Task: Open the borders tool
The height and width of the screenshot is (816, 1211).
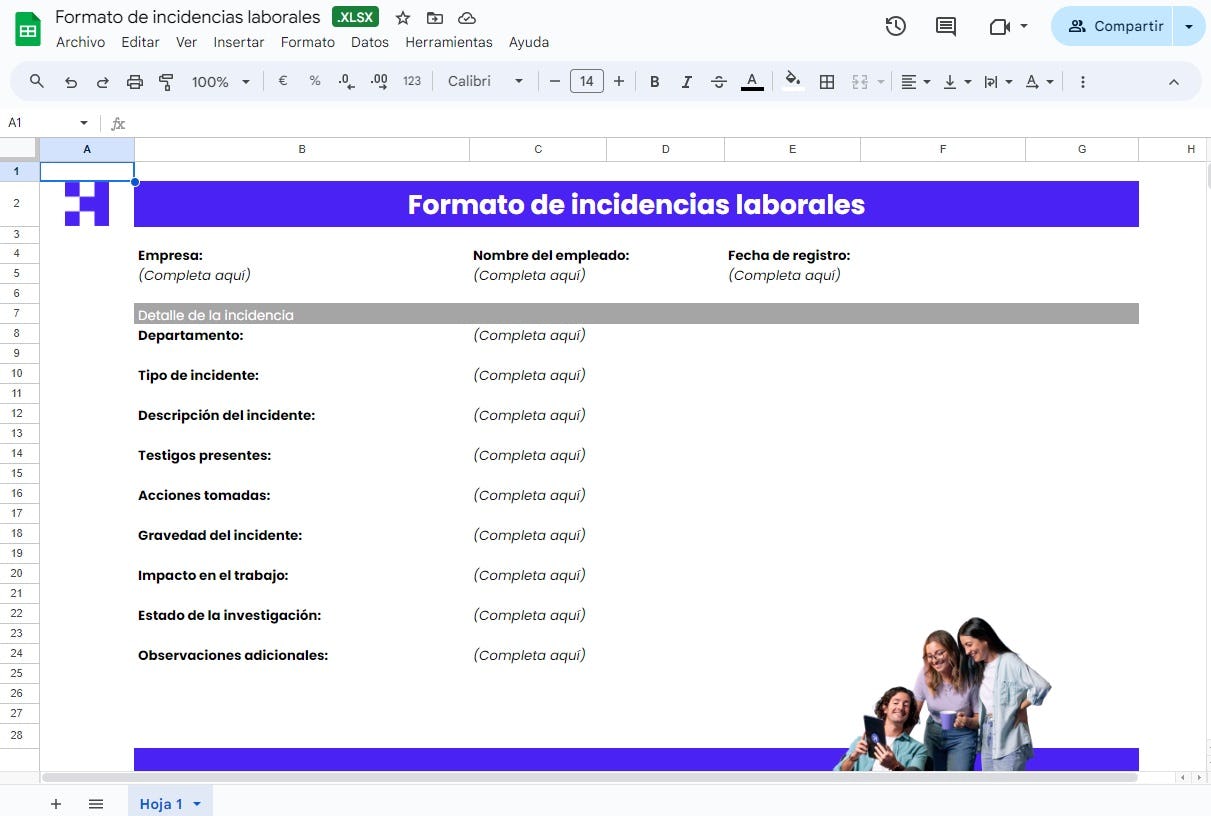Action: pyautogui.click(x=827, y=81)
